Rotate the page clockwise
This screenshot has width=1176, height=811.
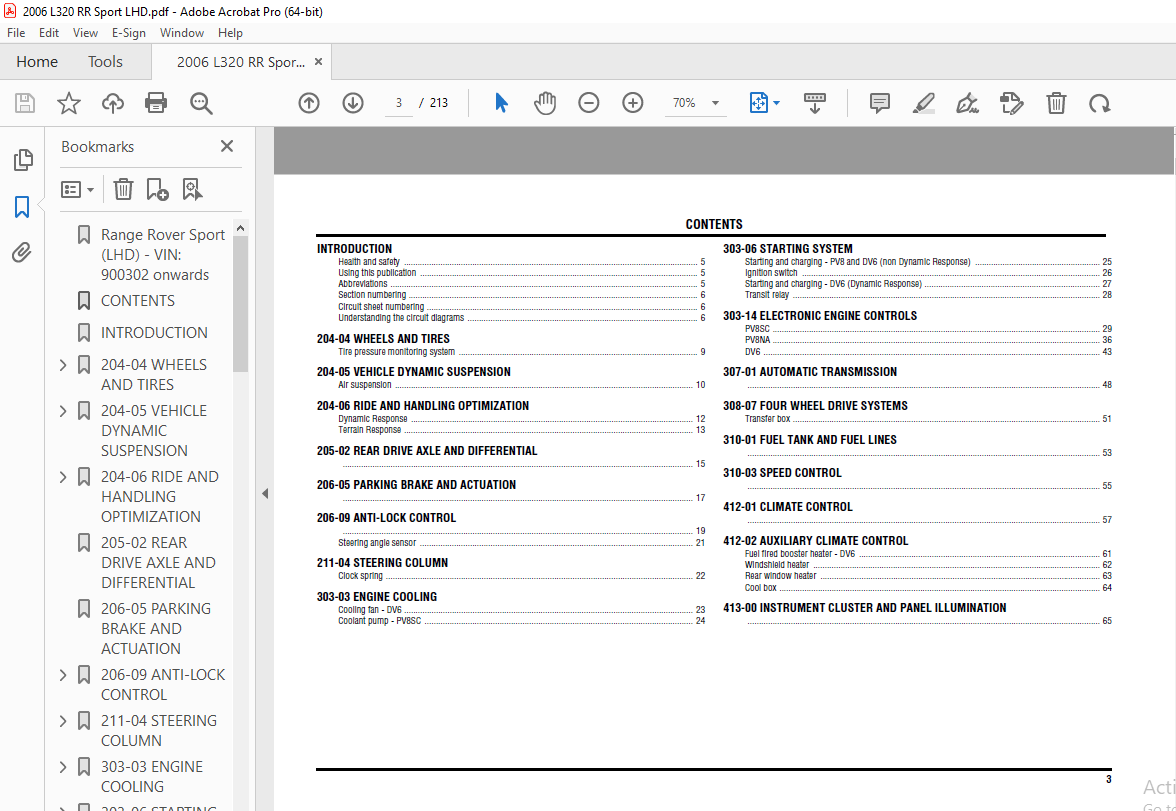coord(1100,103)
